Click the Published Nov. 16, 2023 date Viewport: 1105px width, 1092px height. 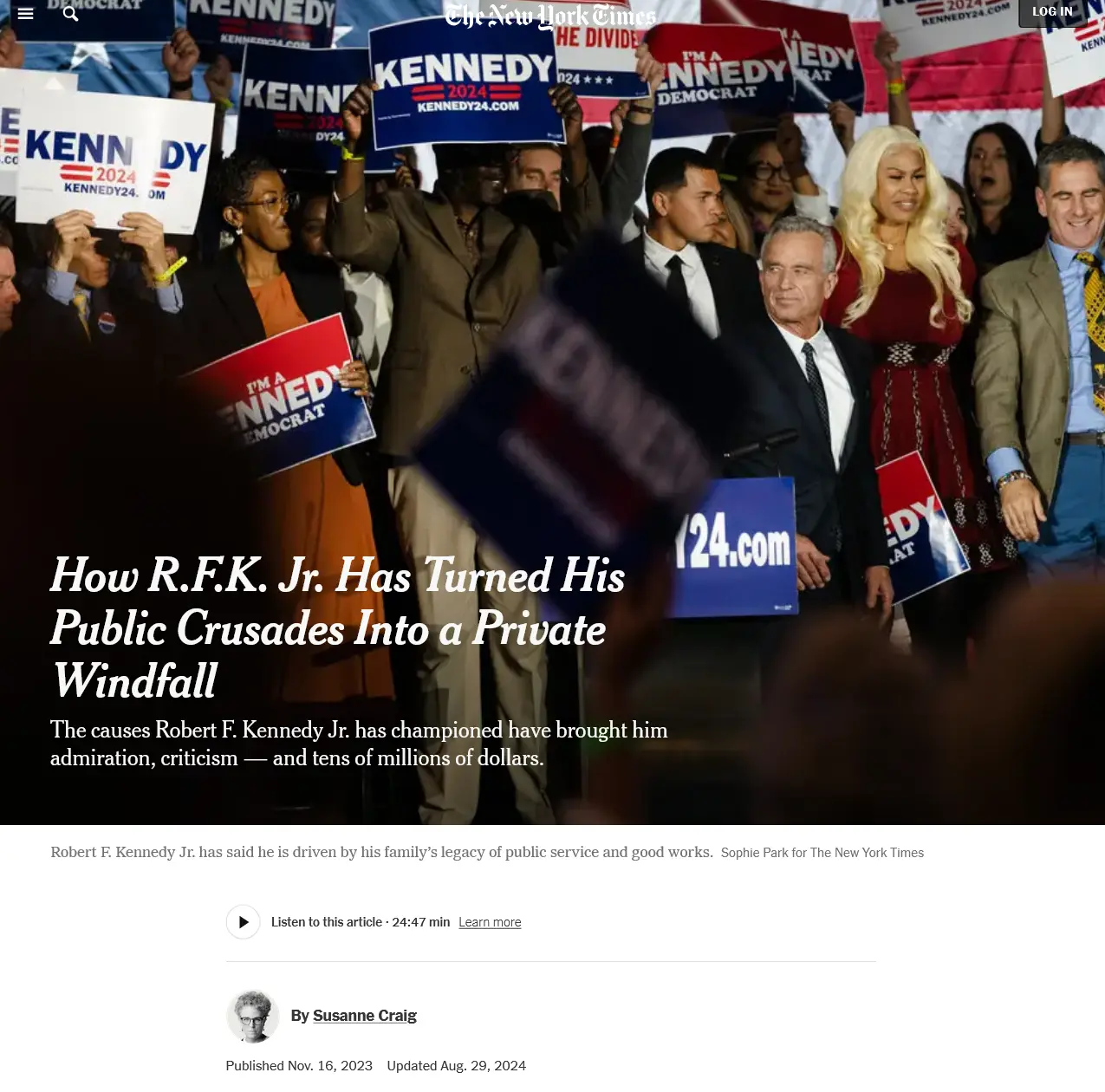299,1066
